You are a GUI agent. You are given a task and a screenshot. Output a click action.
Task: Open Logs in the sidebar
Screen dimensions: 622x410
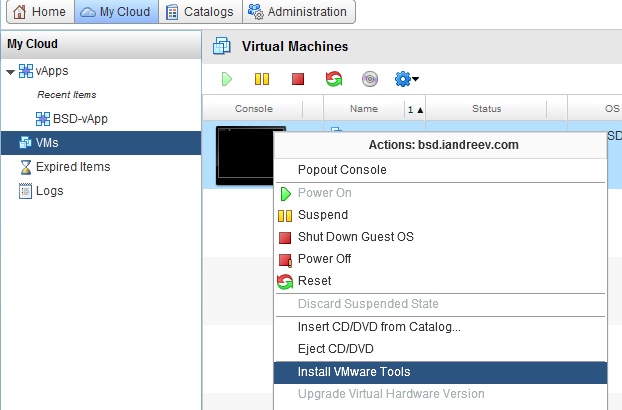(50, 191)
